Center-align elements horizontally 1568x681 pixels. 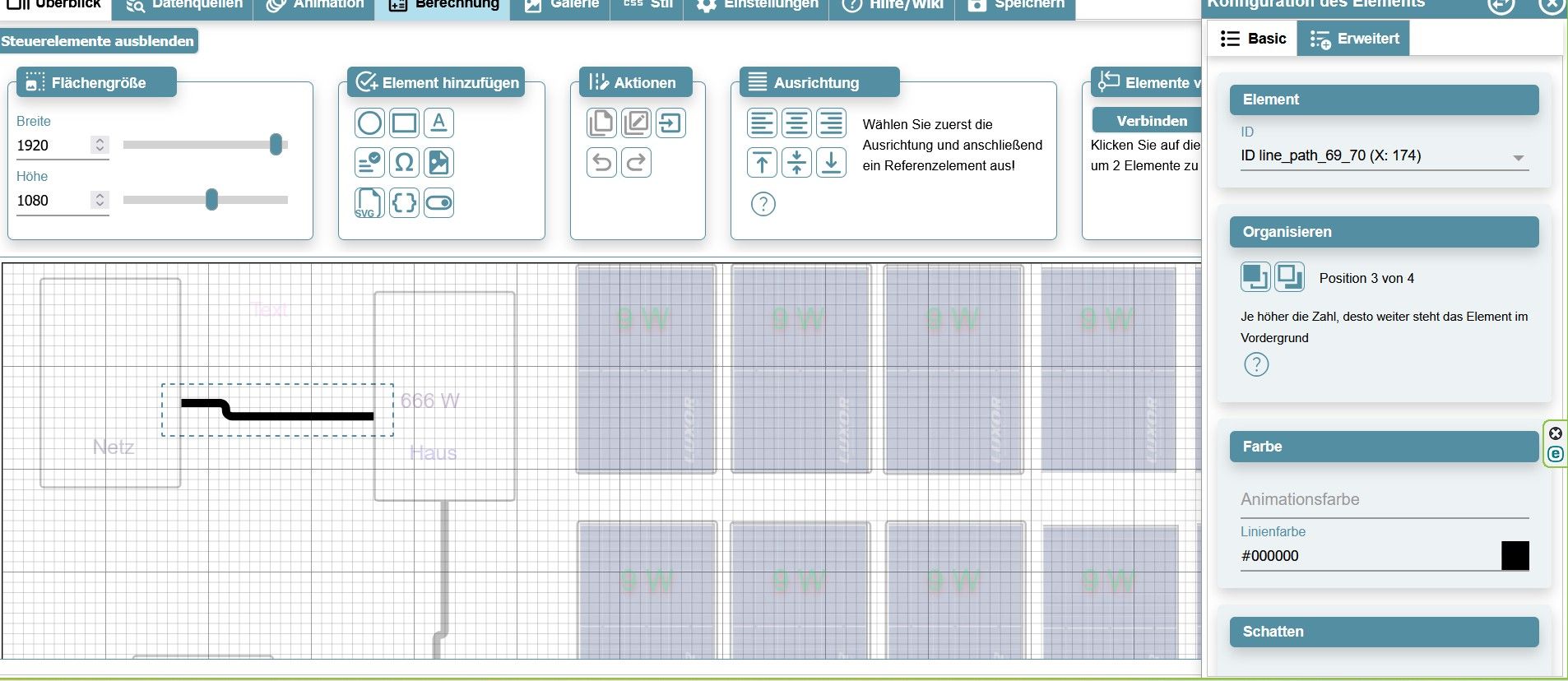tap(796, 123)
